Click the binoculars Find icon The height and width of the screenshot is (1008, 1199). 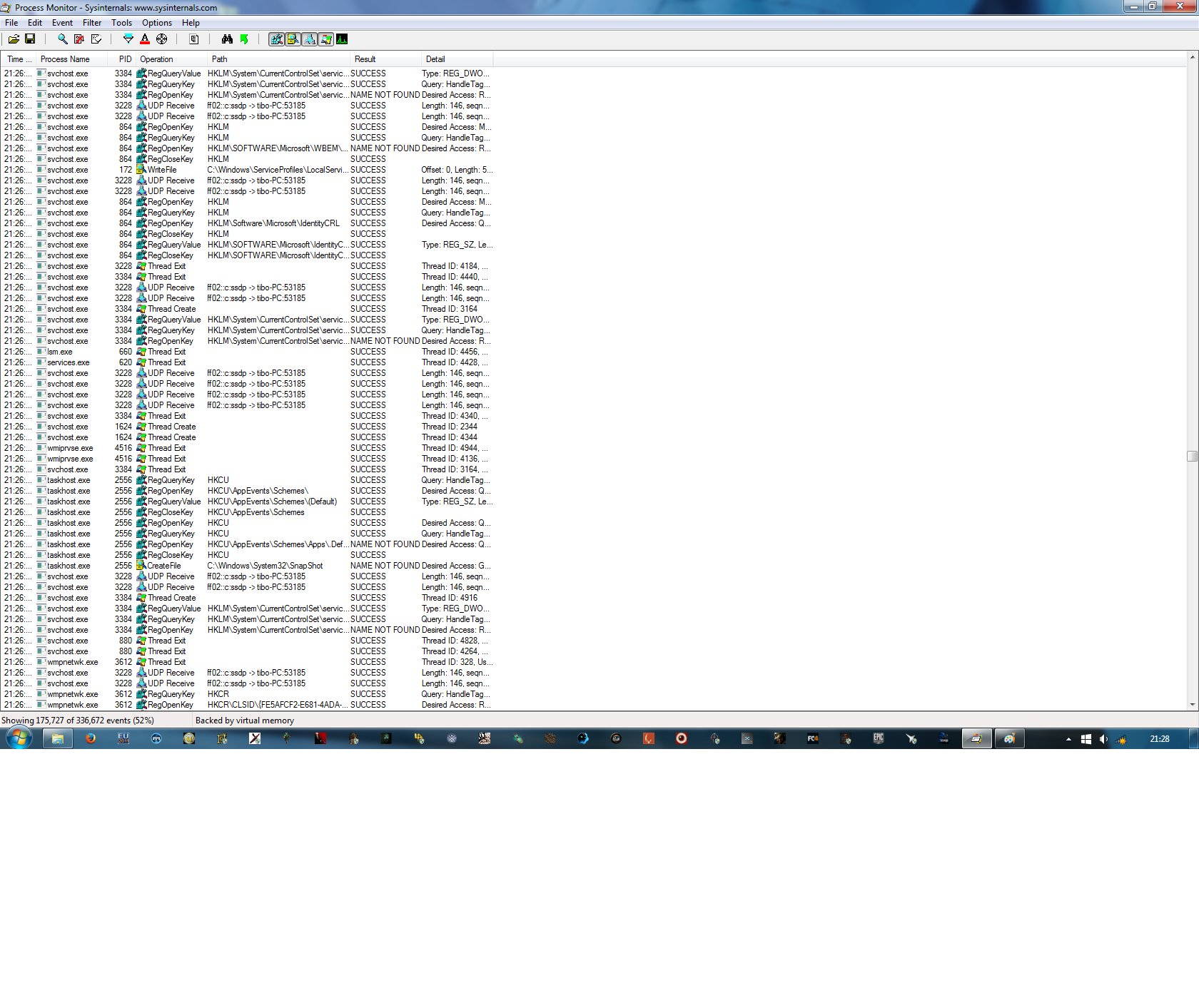pyautogui.click(x=227, y=39)
